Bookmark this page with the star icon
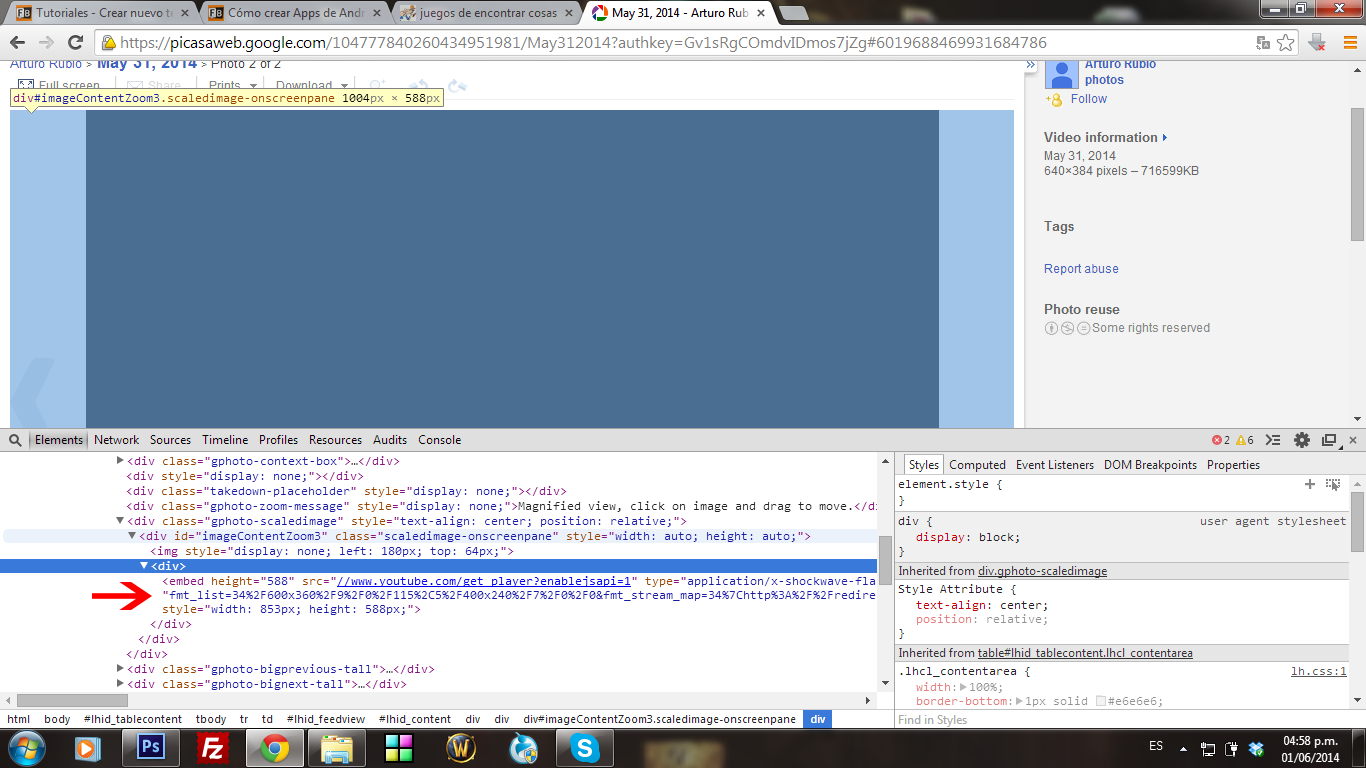This screenshot has width=1366, height=768. pos(1286,42)
